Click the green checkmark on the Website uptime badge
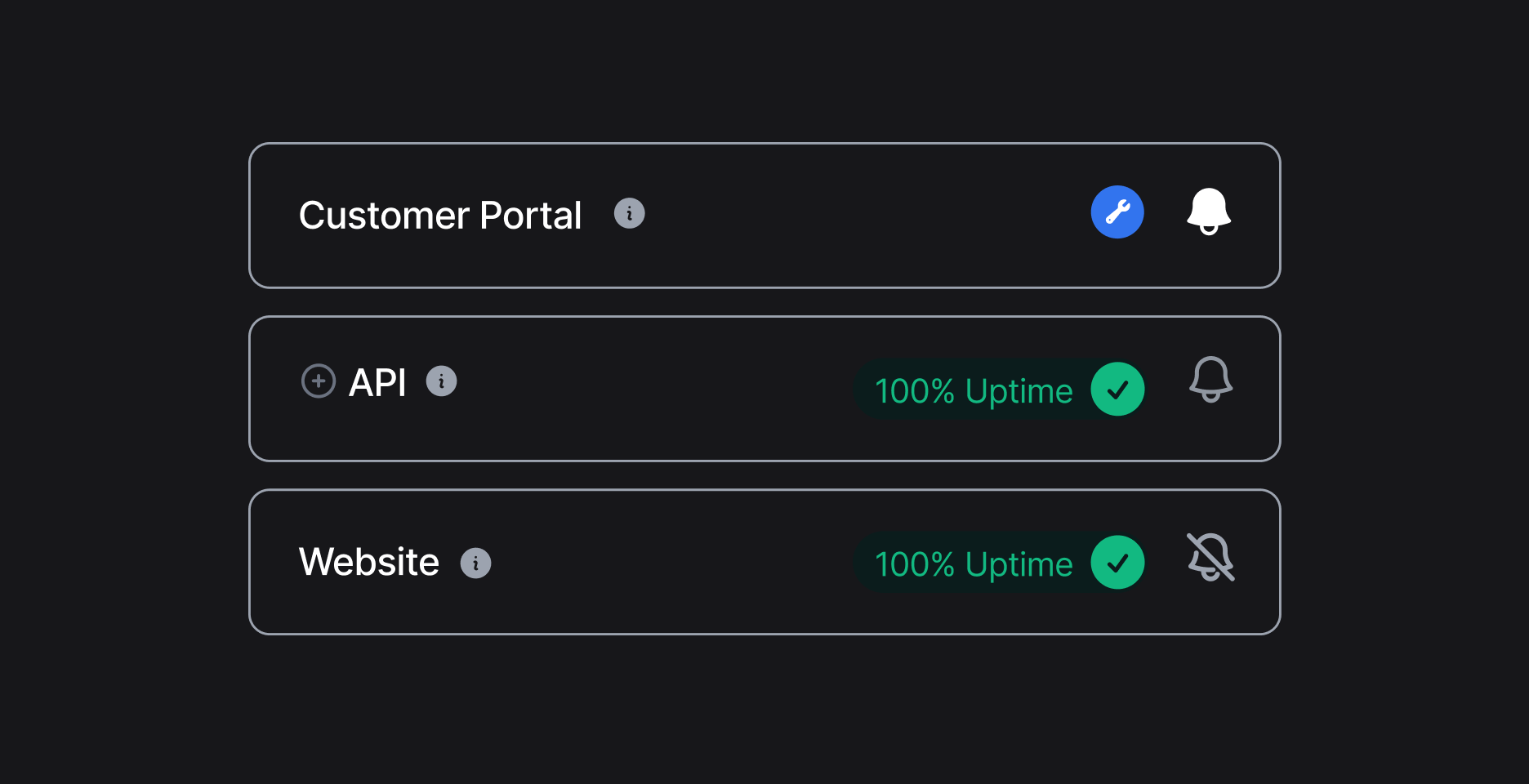This screenshot has width=1529, height=784. (1118, 563)
